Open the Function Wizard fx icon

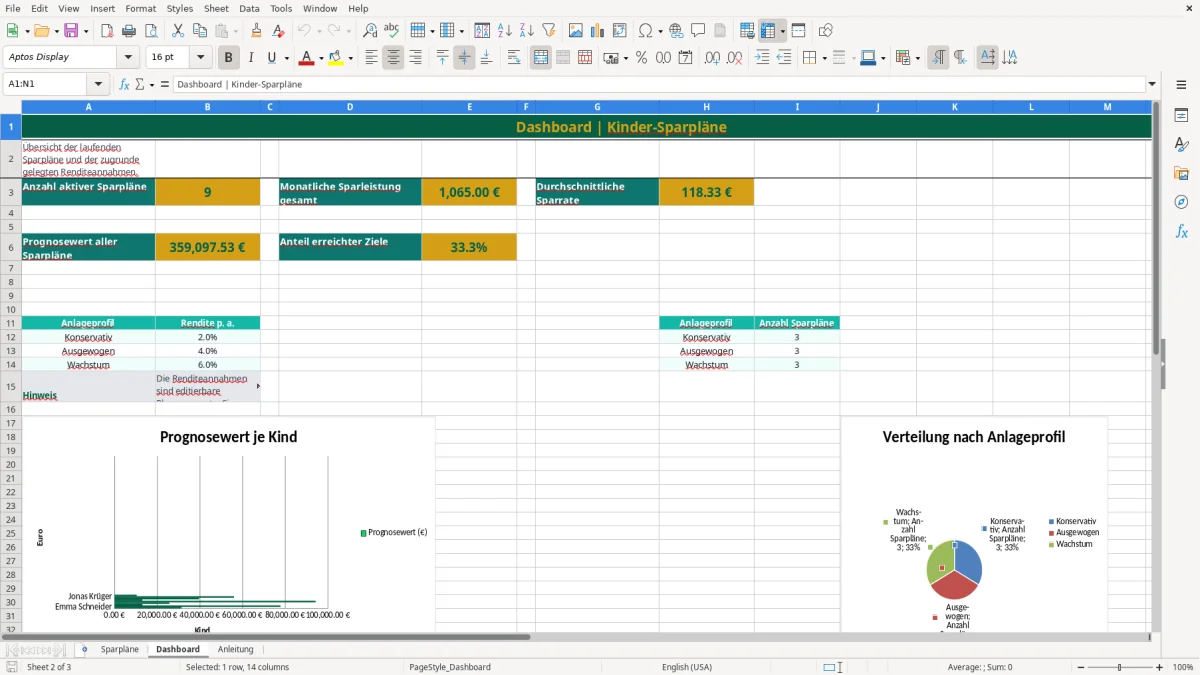[x=125, y=85]
